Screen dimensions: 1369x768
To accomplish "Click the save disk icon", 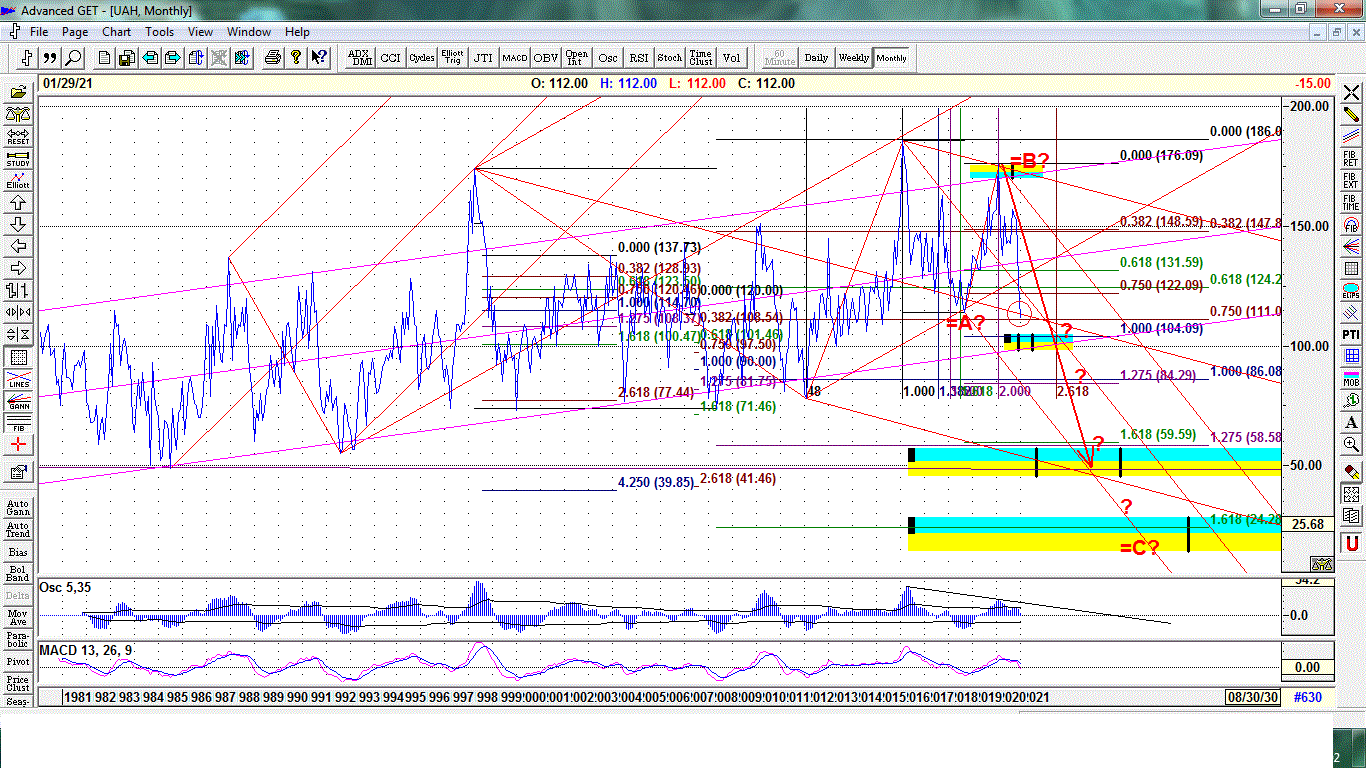I will [127, 57].
